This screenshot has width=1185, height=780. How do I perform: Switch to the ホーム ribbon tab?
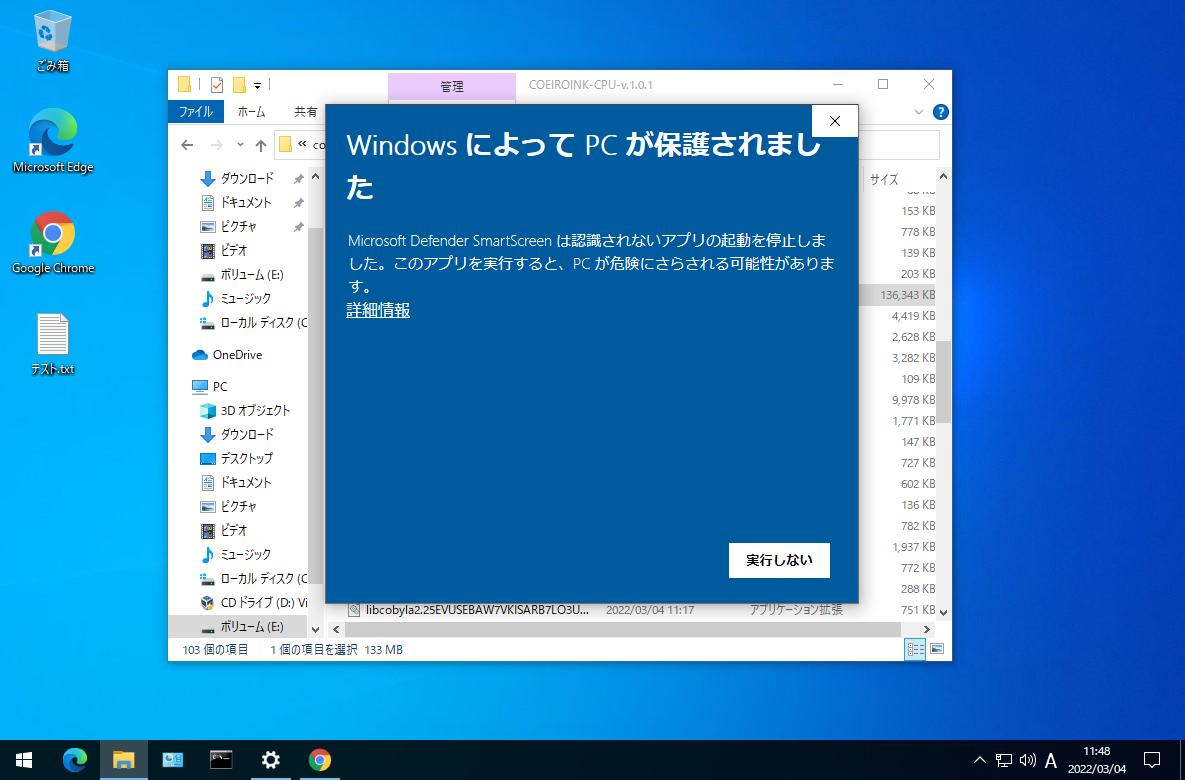click(x=251, y=111)
